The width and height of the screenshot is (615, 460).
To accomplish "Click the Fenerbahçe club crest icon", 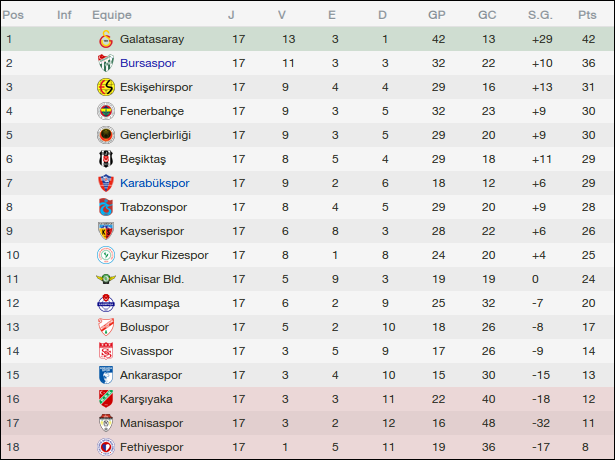I will [104, 111].
